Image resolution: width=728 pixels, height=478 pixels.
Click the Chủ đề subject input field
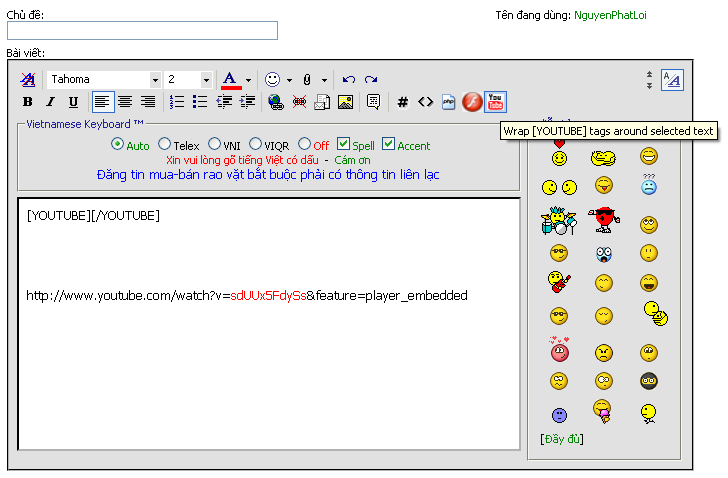pyautogui.click(x=142, y=31)
